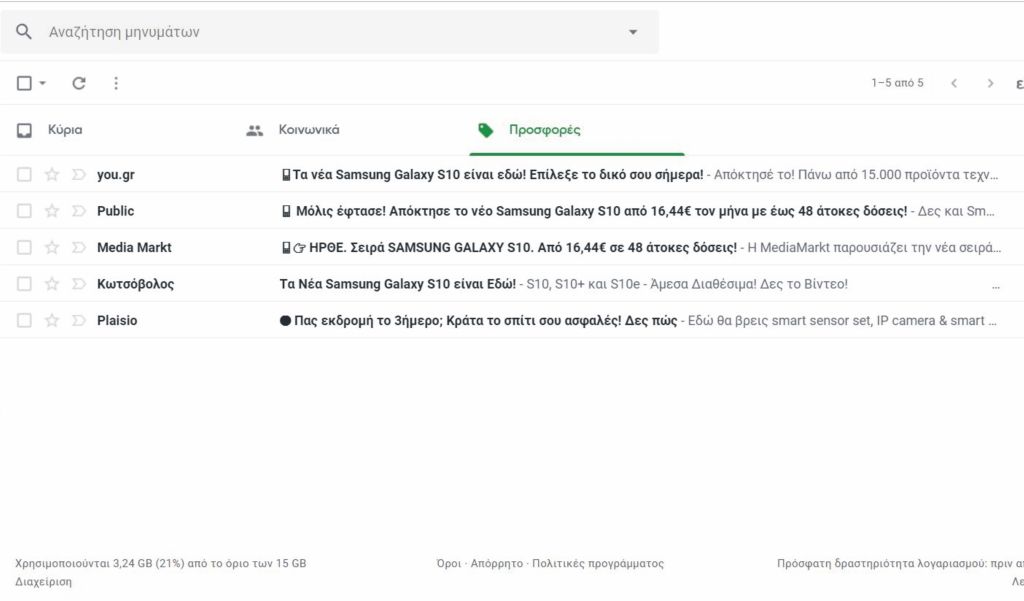
Task: Open the Κωτσόβολος Τα Νέα Samsung email
Action: click(512, 284)
